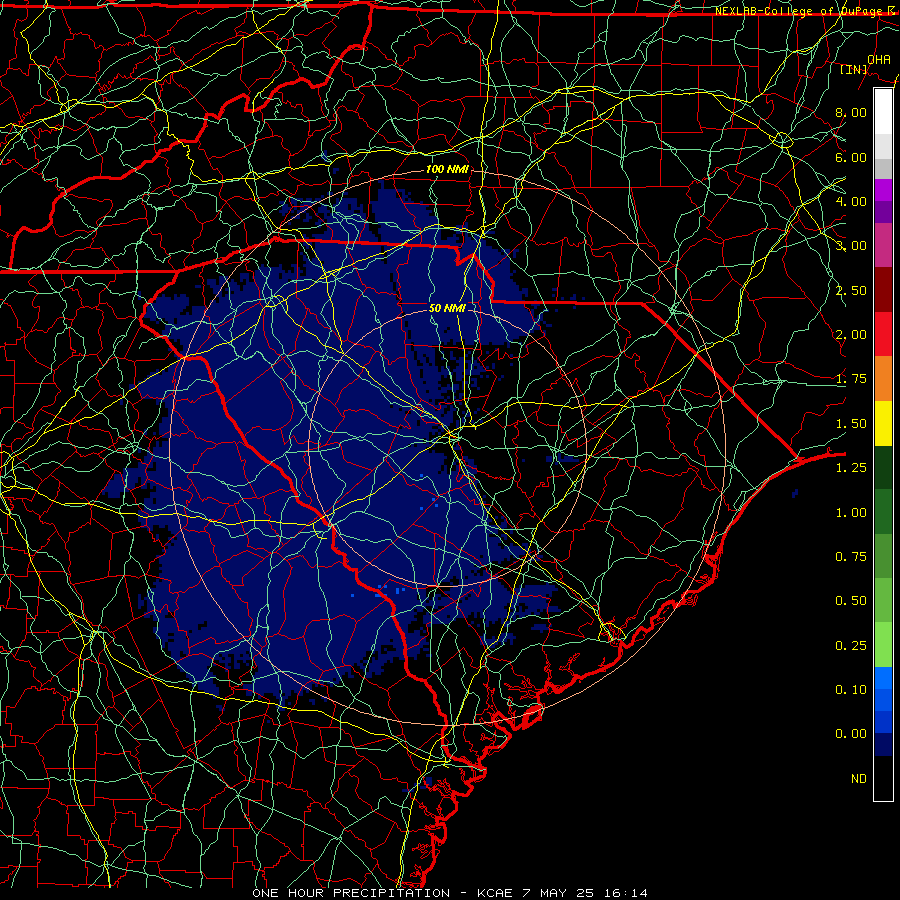Click the 0.75 legend value
Image resolution: width=900 pixels, height=900 pixels.
(x=851, y=557)
